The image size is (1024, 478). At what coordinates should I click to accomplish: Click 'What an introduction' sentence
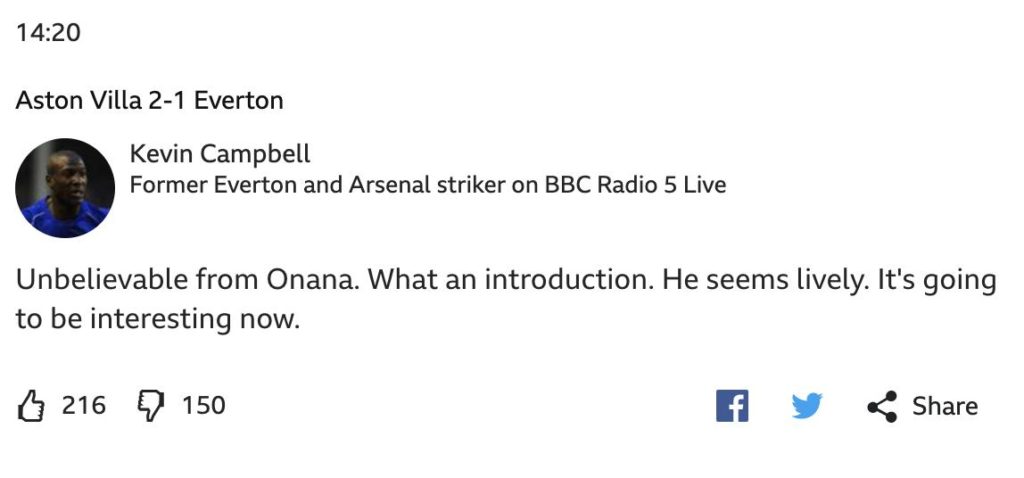(x=511, y=279)
